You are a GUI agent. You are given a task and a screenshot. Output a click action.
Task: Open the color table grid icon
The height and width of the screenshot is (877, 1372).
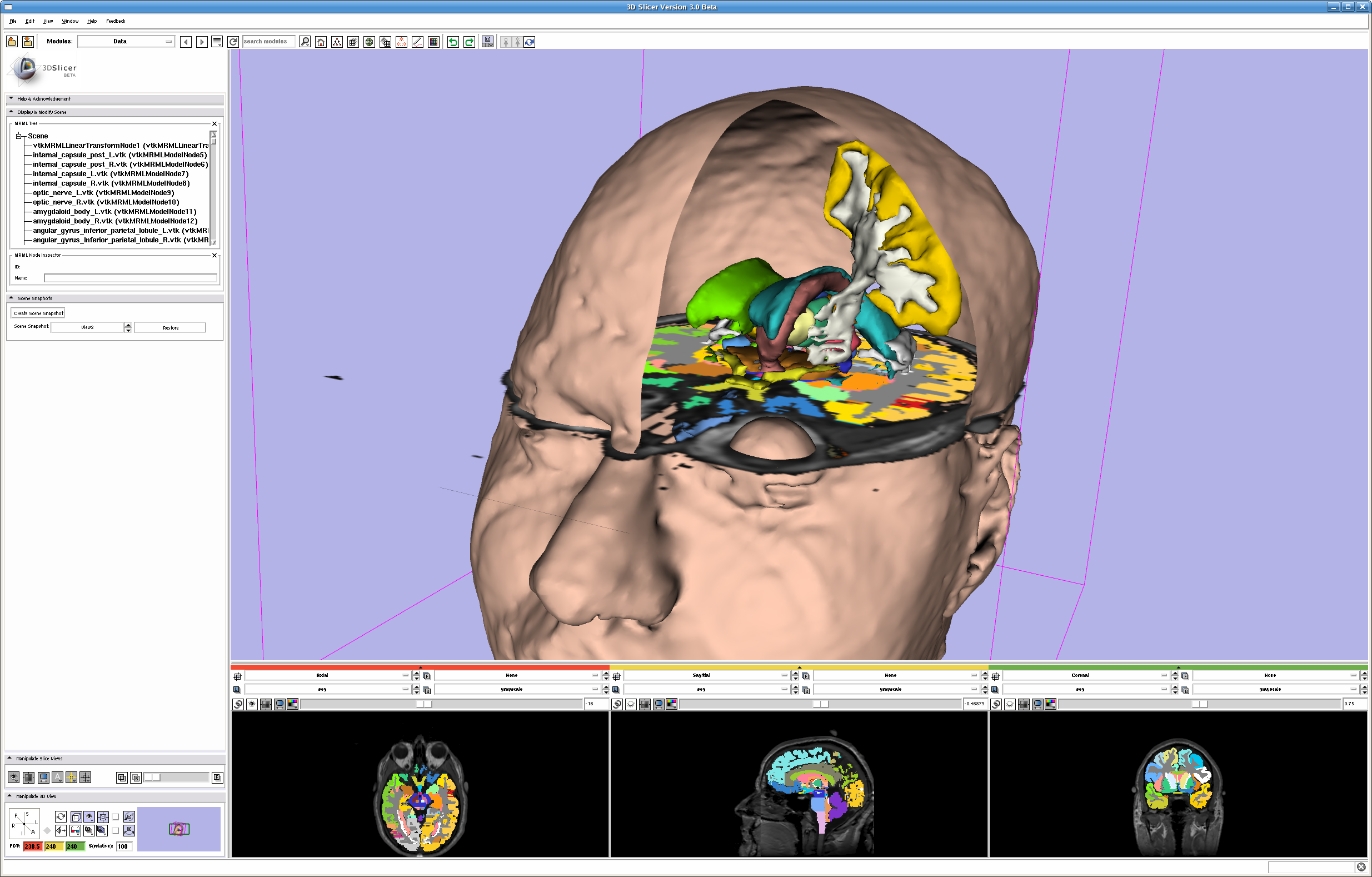[433, 42]
